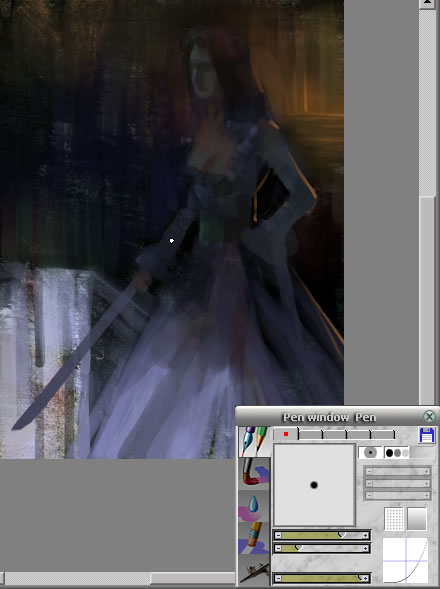Select the airbrush tool

[254, 570]
